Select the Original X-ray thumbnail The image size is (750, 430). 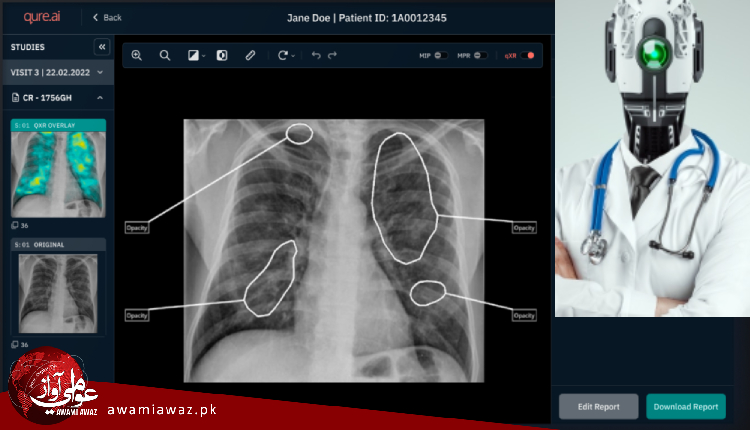click(57, 292)
